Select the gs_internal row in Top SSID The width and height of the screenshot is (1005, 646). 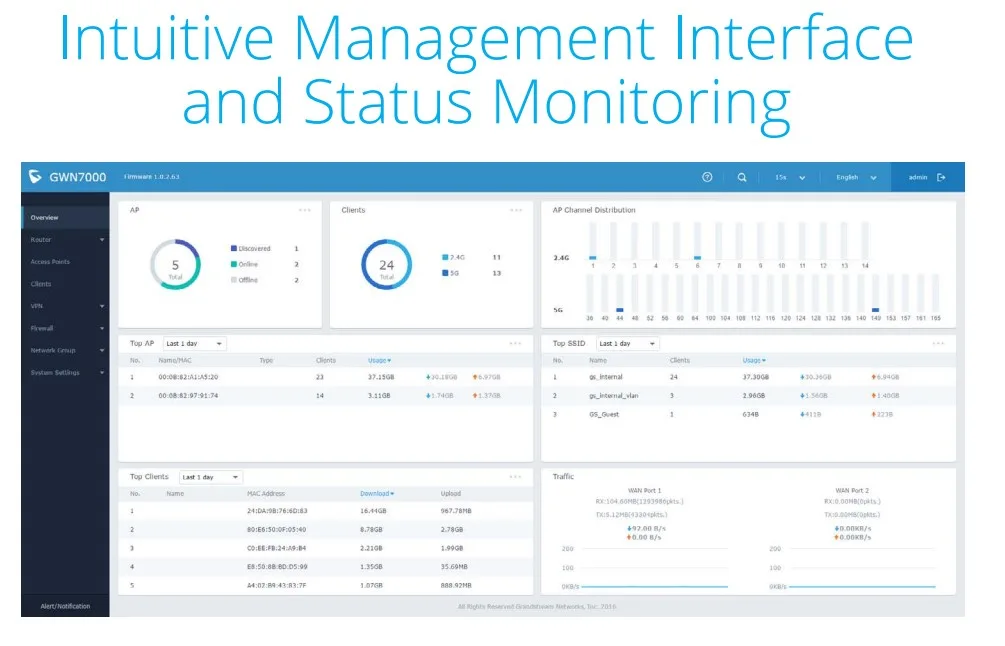pyautogui.click(x=606, y=377)
